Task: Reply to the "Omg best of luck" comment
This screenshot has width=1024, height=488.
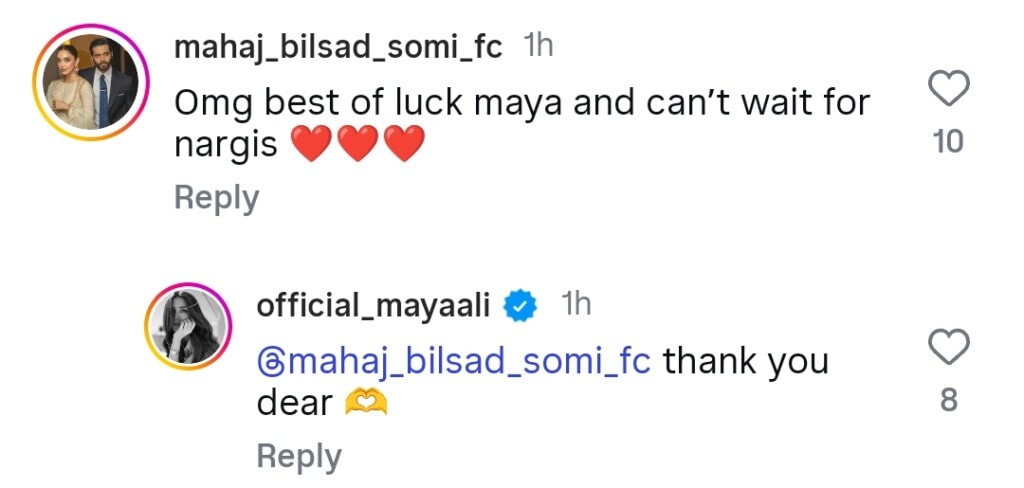Action: tap(216, 198)
